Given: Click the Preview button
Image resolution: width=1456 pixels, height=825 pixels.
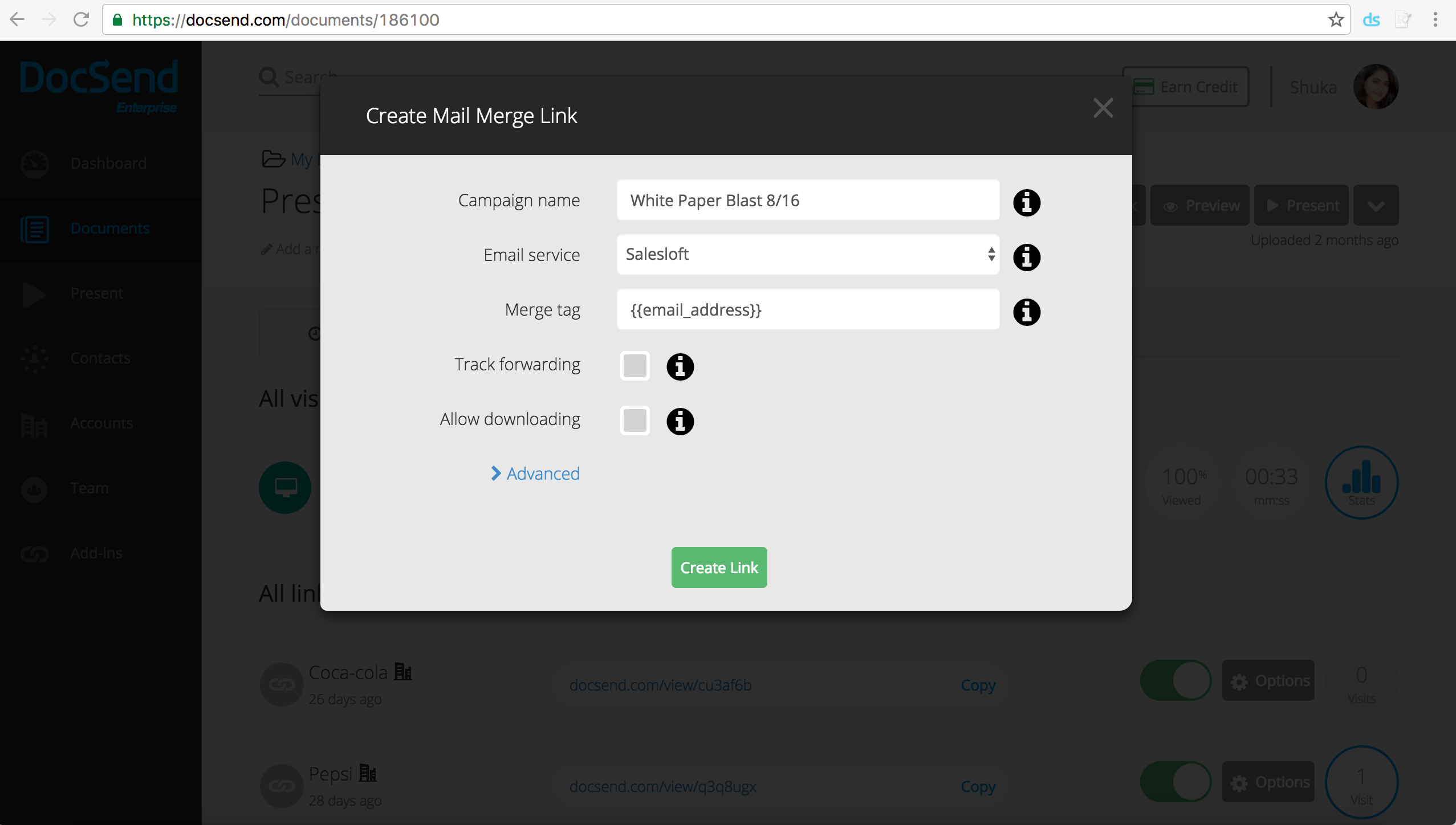Looking at the screenshot, I should tap(1200, 205).
